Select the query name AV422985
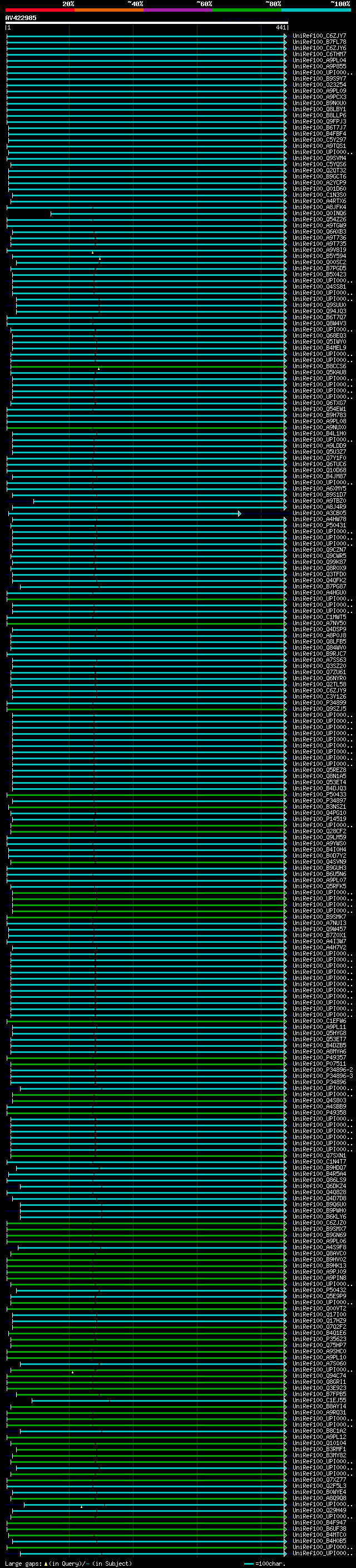356x1568 pixels. tap(21, 18)
